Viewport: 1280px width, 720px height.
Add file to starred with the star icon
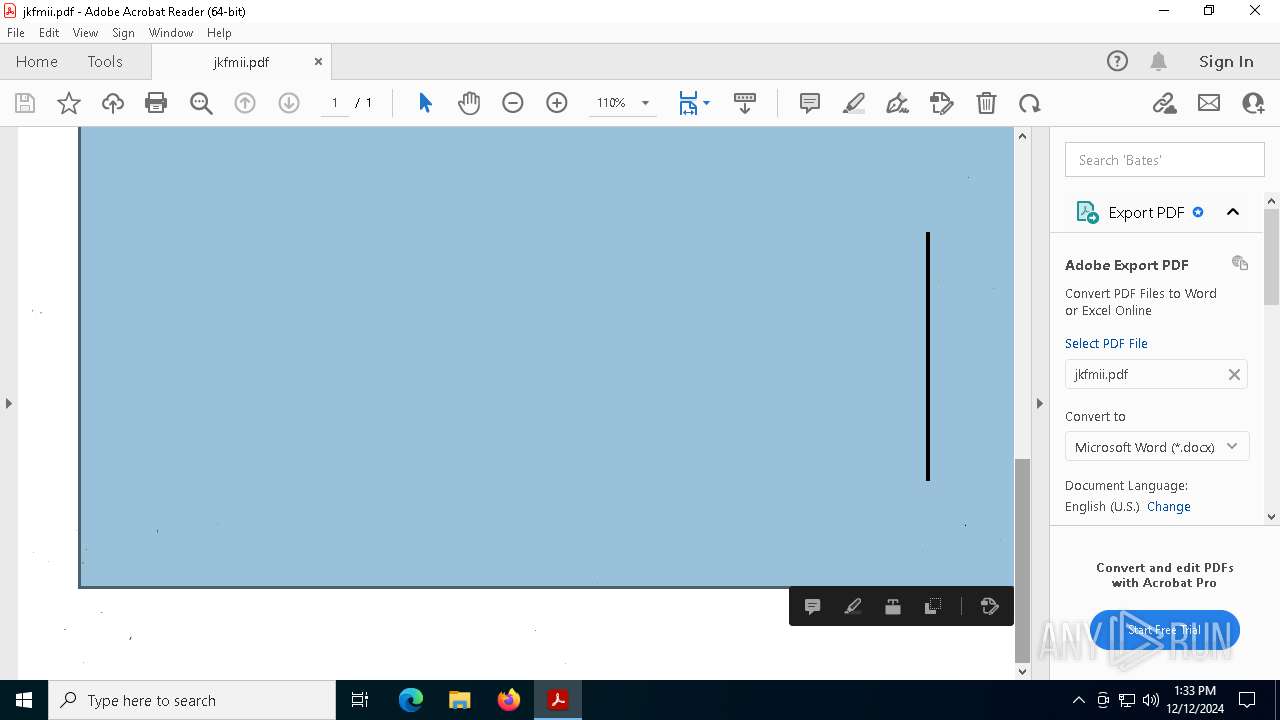click(x=69, y=103)
